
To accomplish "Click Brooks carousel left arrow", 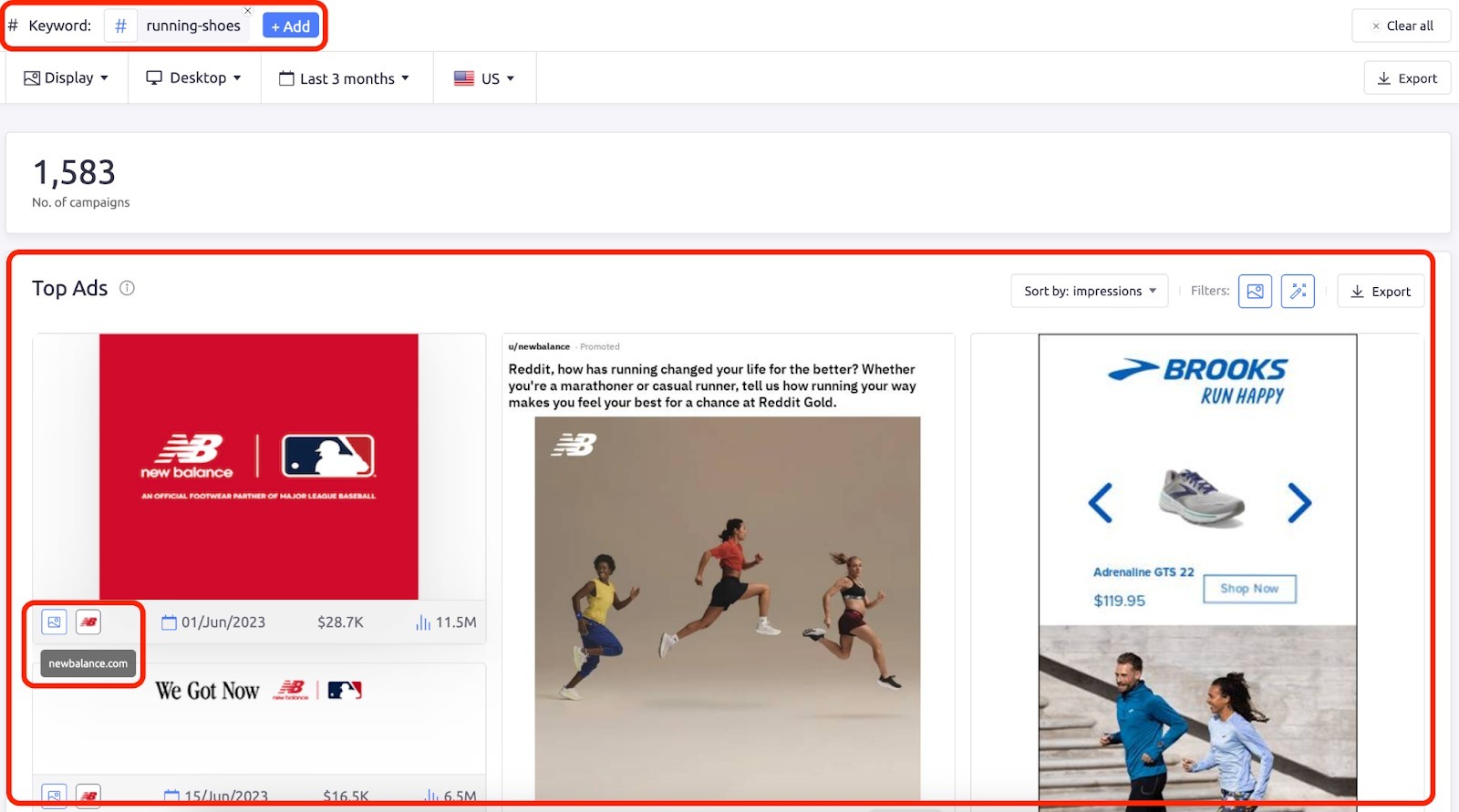I will pos(1101,503).
